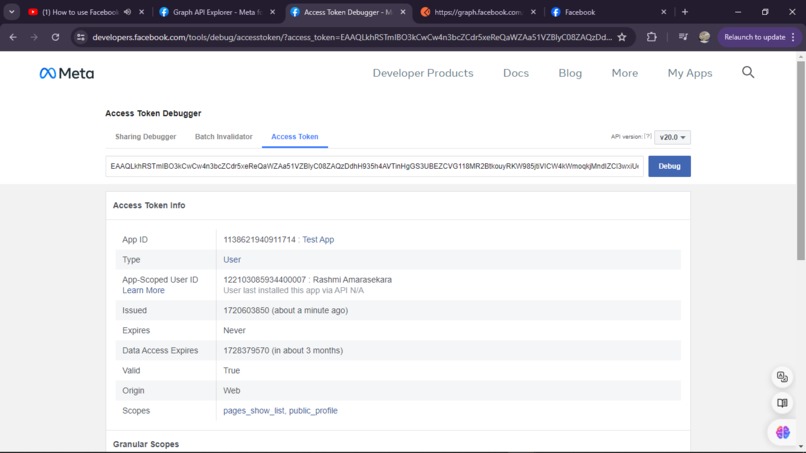Click the Valid value True
Viewport: 806px width, 453px height.
click(231, 371)
